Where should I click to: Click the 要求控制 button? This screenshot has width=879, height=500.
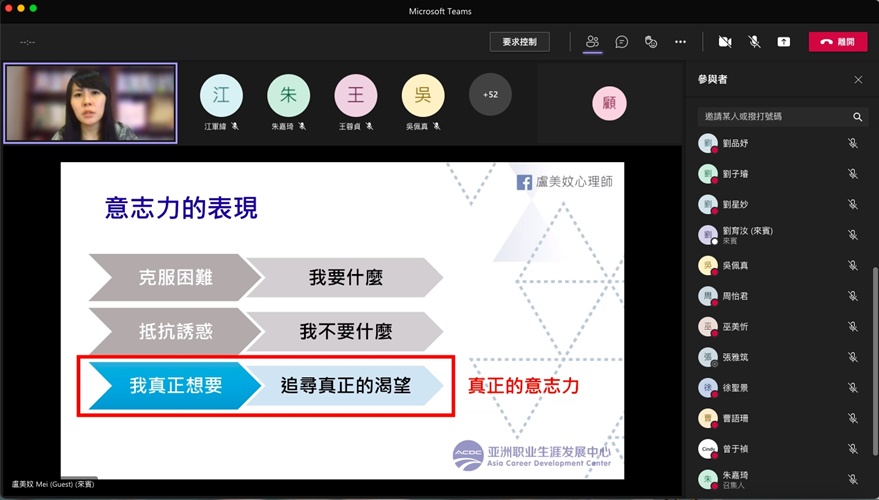(520, 42)
